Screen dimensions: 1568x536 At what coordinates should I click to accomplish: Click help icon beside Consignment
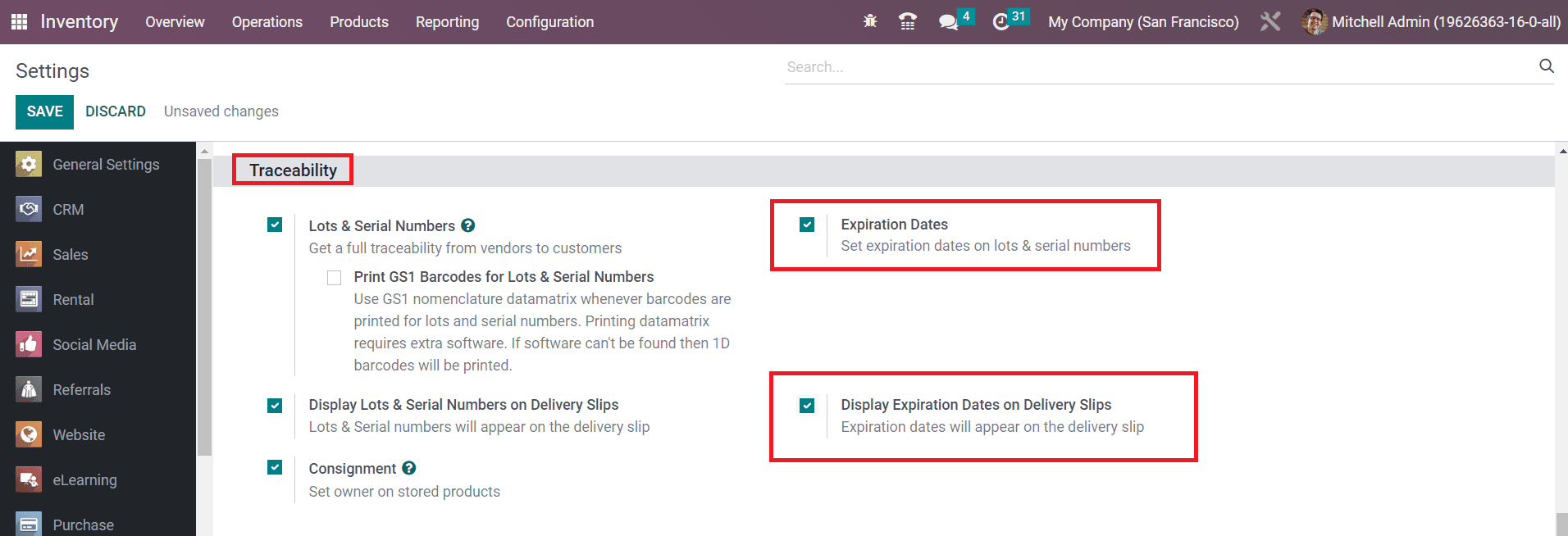(409, 468)
